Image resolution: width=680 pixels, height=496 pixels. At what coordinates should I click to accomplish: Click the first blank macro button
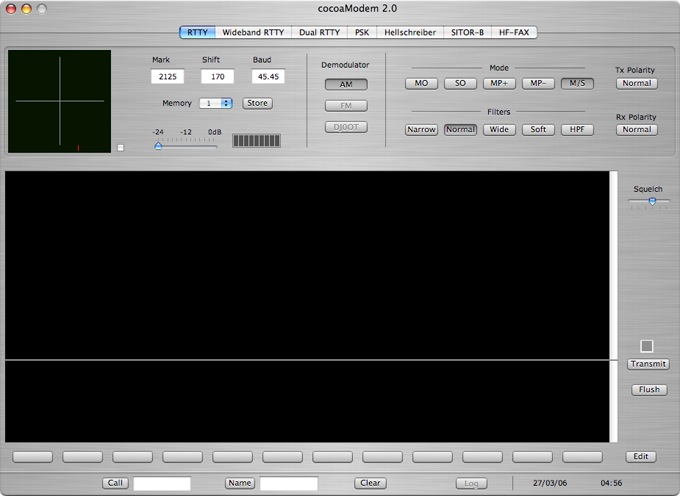coord(33,457)
